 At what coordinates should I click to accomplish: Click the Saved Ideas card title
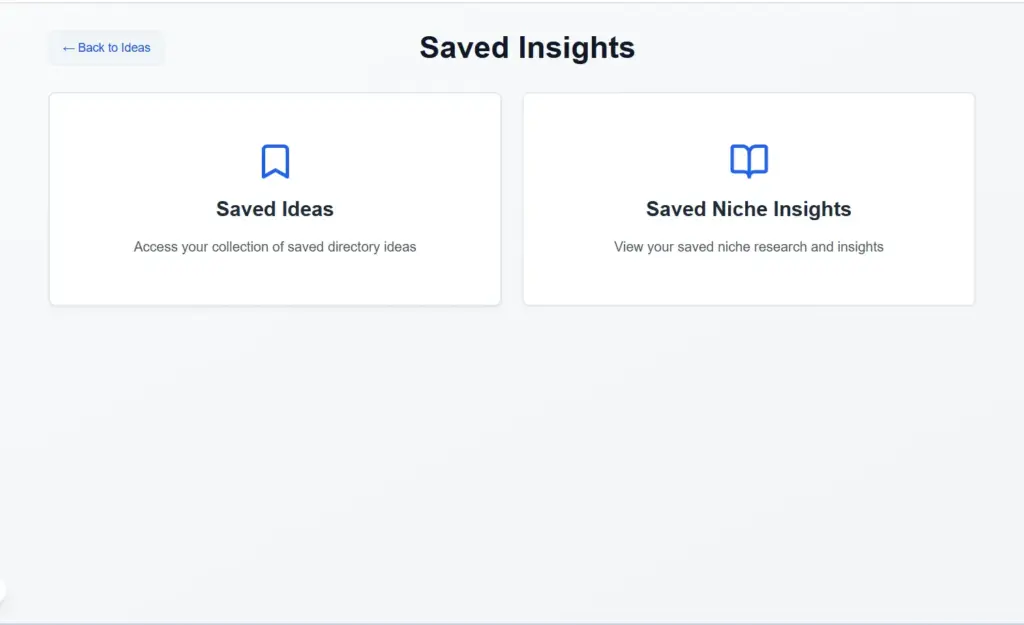(x=274, y=209)
